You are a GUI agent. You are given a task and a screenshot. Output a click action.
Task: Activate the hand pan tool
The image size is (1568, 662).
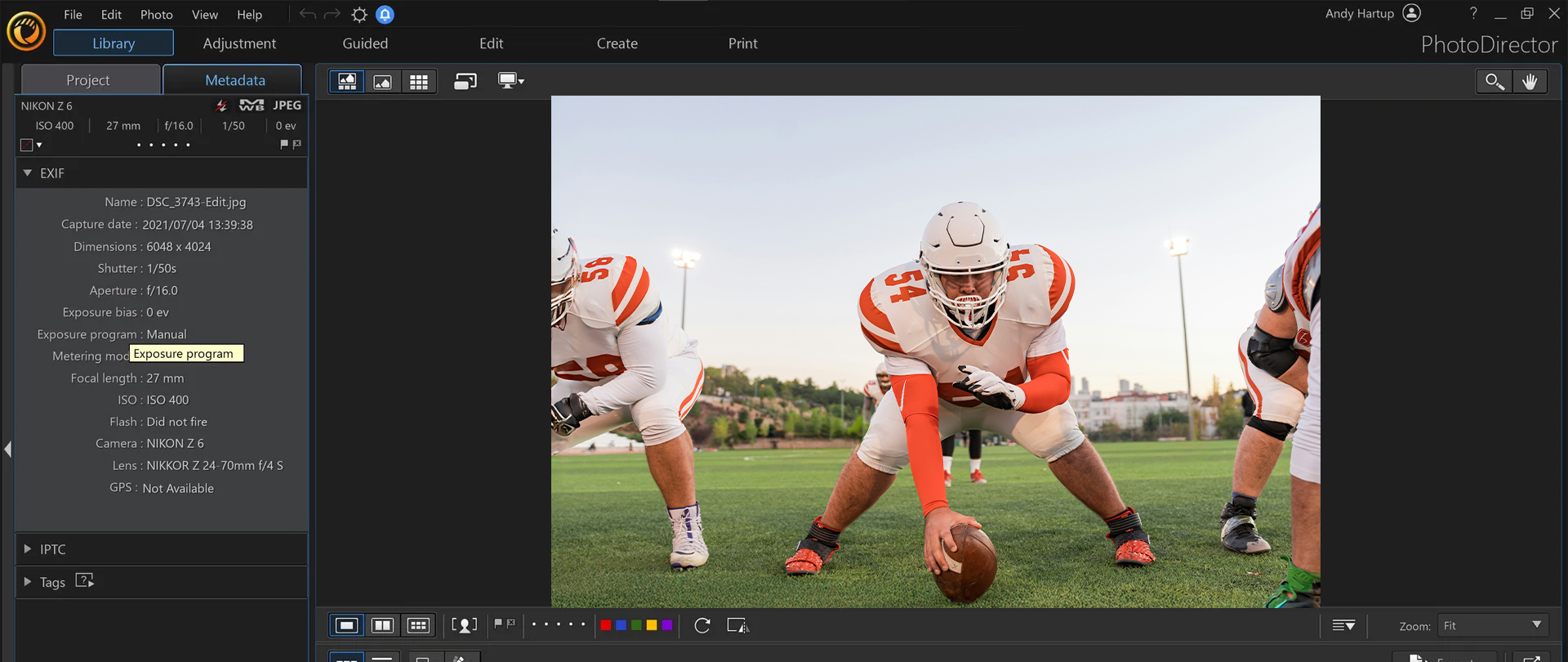pos(1530,81)
